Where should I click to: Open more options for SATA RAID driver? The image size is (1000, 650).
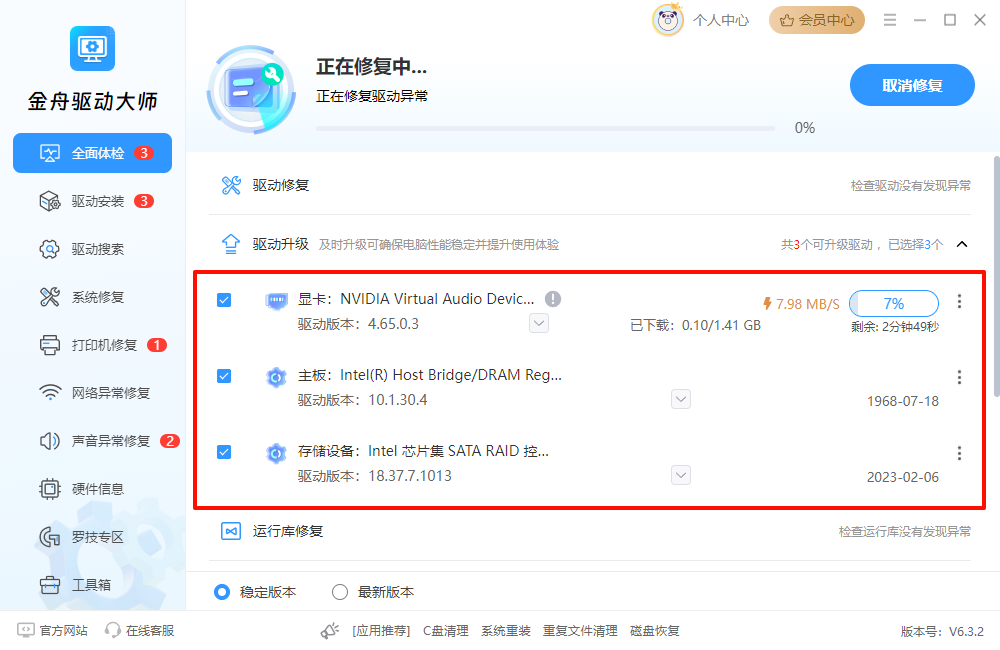pyautogui.click(x=959, y=453)
